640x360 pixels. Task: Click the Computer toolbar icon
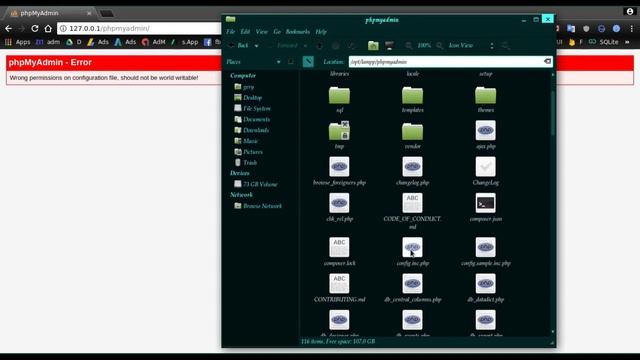(389, 46)
